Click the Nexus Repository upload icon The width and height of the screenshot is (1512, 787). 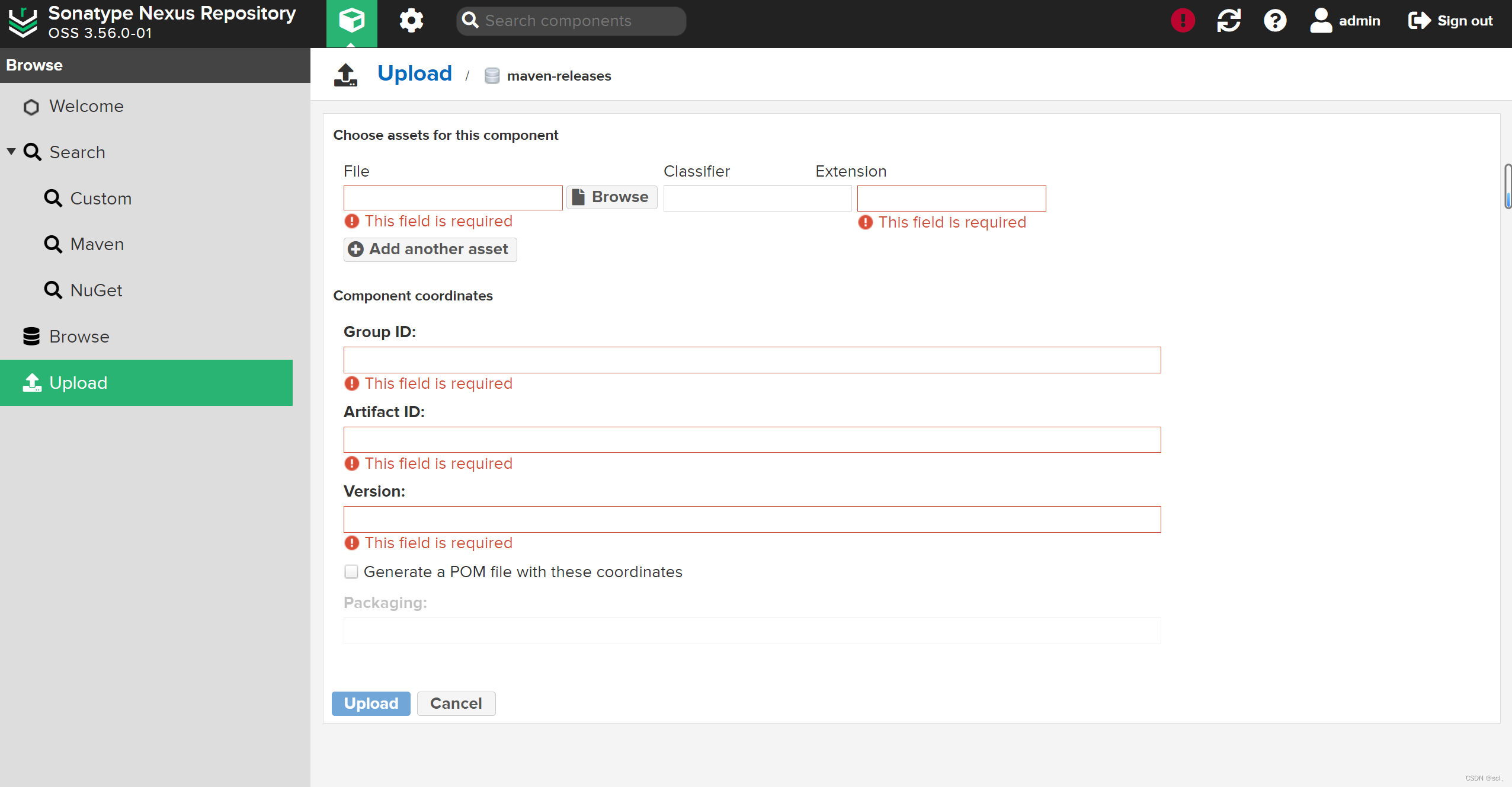pos(30,383)
